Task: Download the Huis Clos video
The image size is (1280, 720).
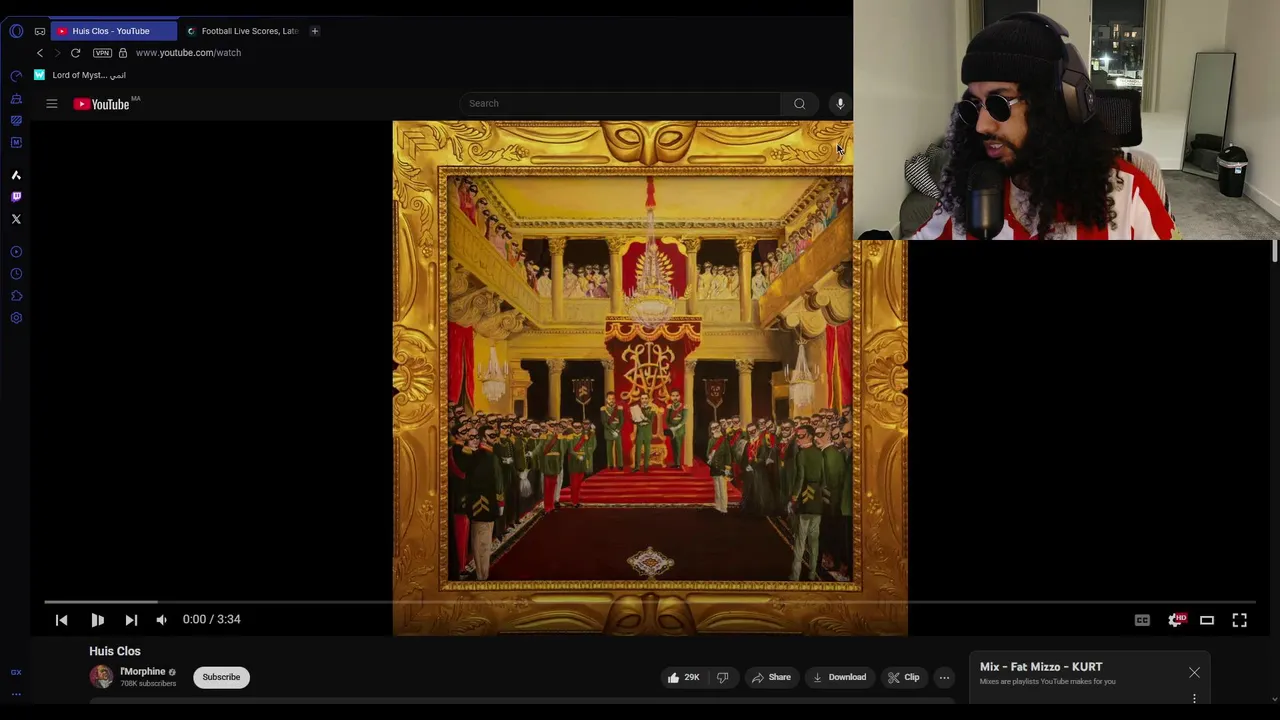Action: click(839, 677)
